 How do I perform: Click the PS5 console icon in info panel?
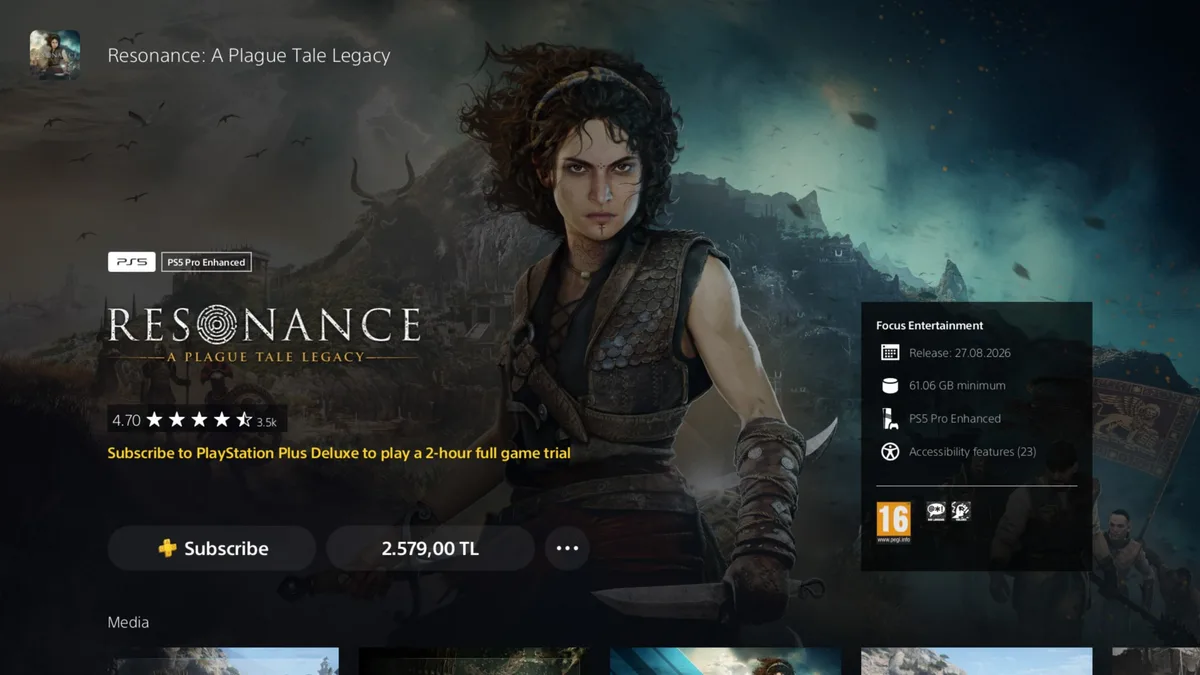[x=889, y=418]
